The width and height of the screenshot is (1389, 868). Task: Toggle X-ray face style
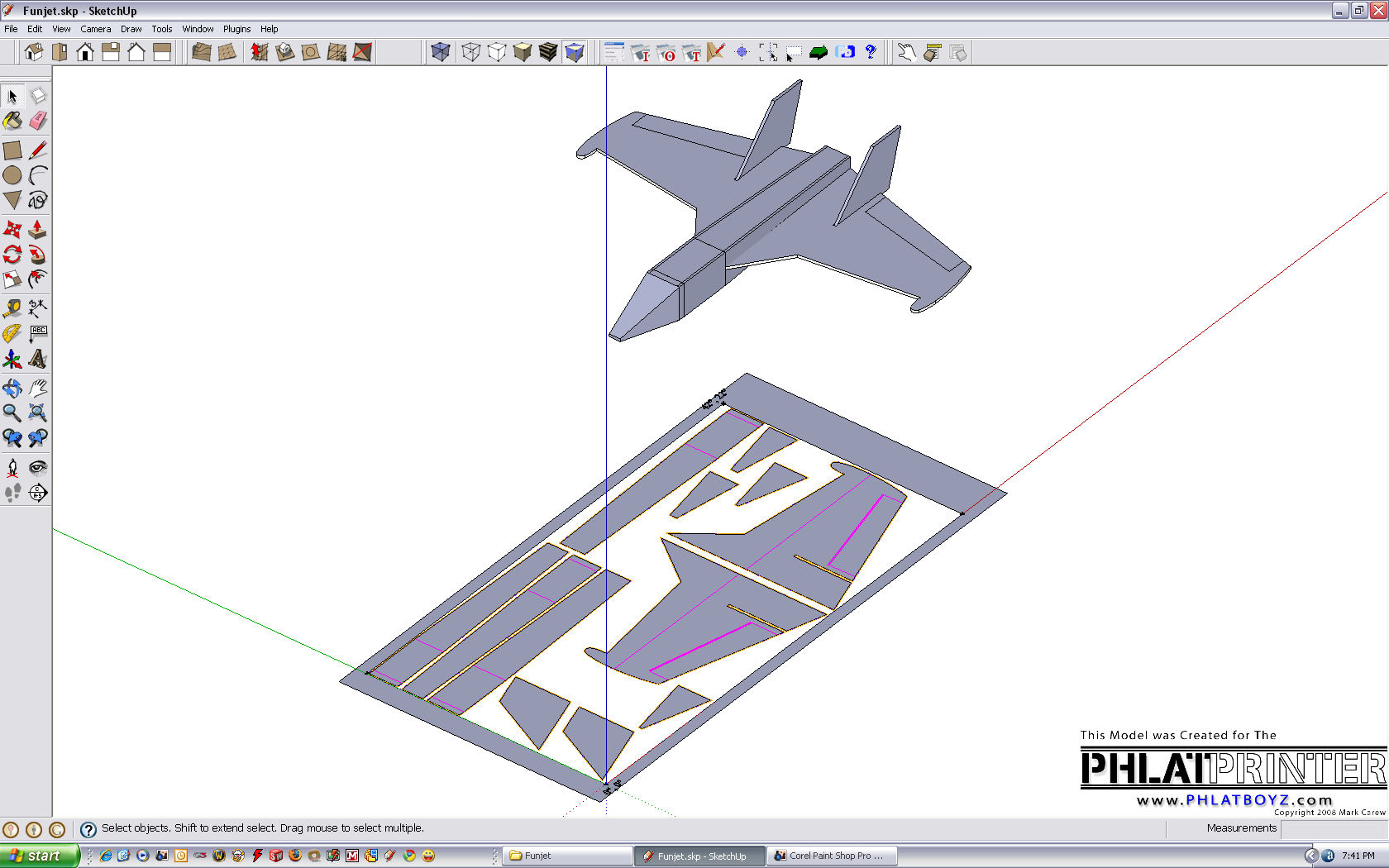click(x=441, y=52)
